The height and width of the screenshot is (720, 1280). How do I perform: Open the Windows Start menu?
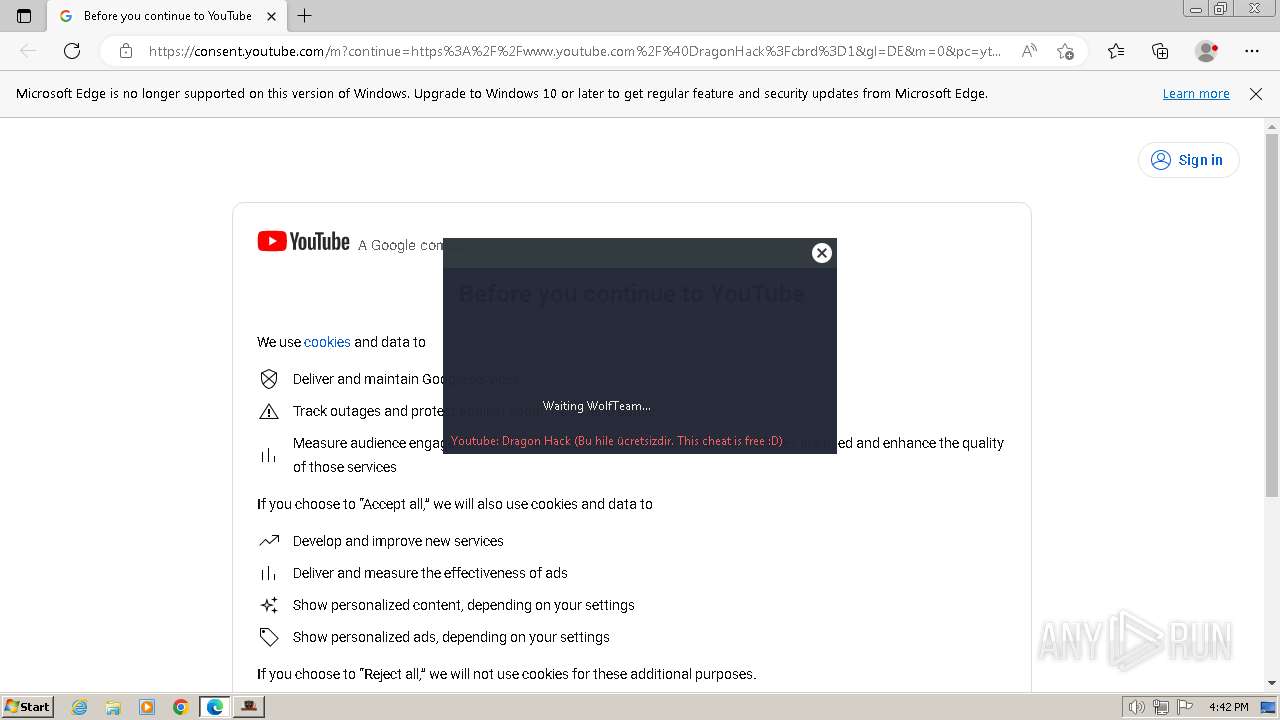click(27, 707)
